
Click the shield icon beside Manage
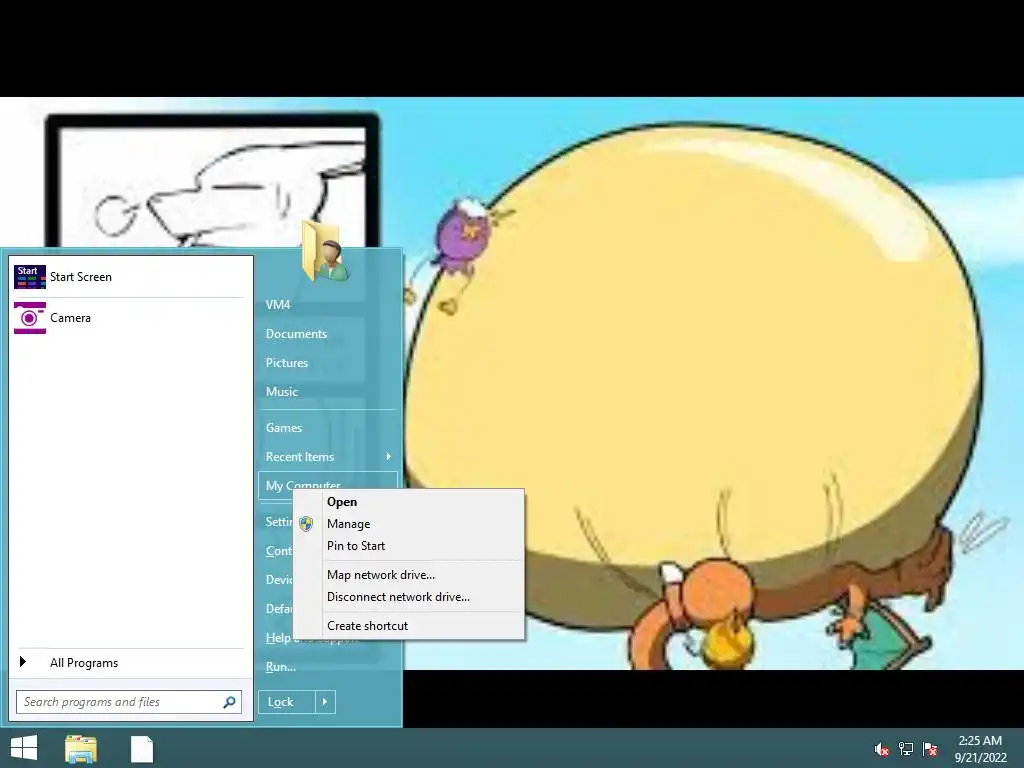point(306,524)
